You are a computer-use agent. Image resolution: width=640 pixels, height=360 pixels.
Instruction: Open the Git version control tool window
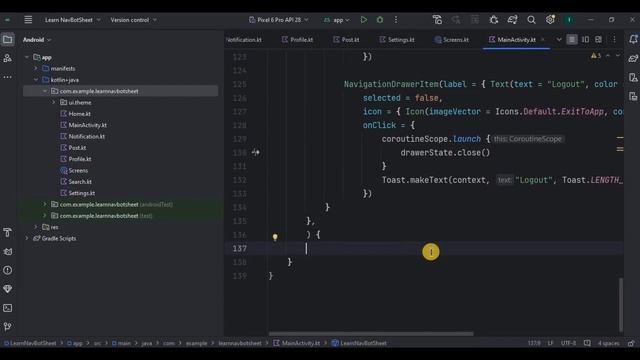8,327
